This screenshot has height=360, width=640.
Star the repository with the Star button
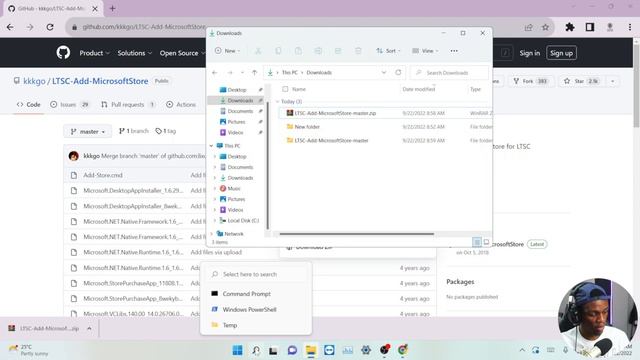coord(581,81)
